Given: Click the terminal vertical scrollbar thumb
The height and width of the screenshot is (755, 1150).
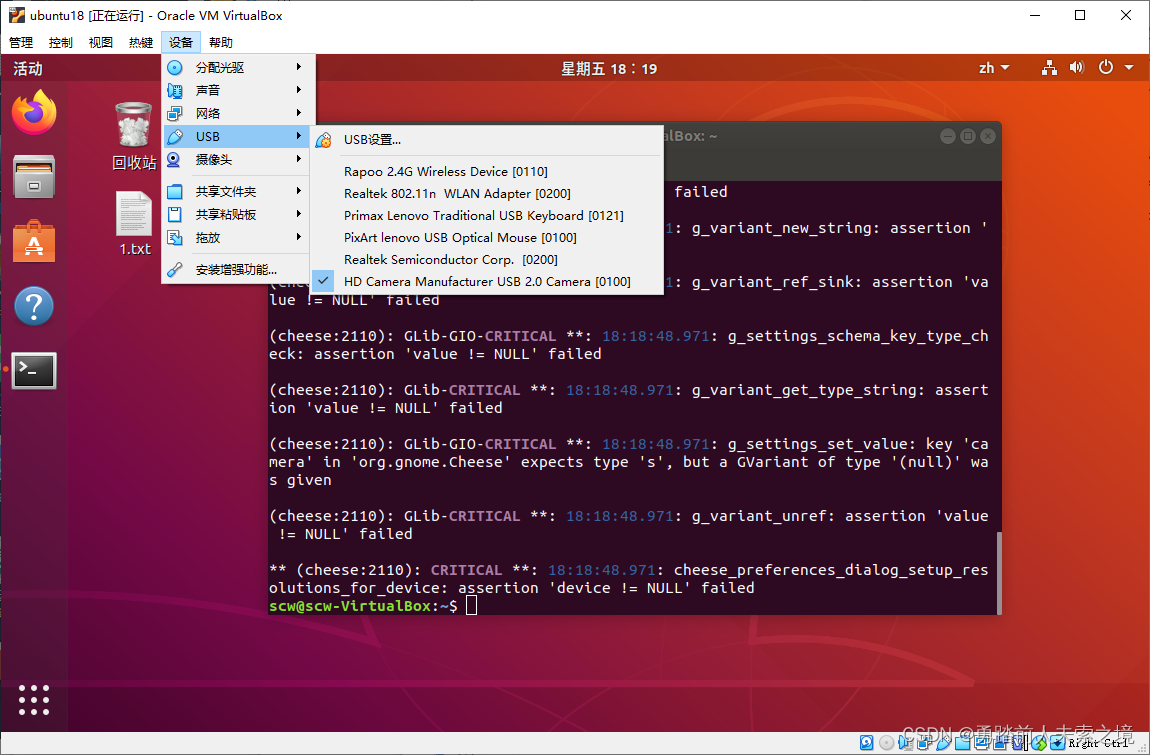Looking at the screenshot, I should [x=999, y=572].
